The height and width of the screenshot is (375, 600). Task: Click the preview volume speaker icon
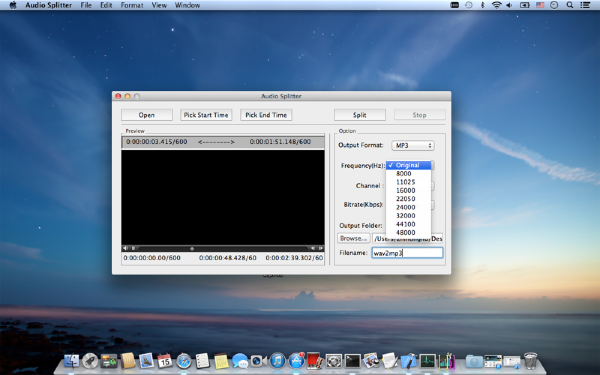point(125,248)
